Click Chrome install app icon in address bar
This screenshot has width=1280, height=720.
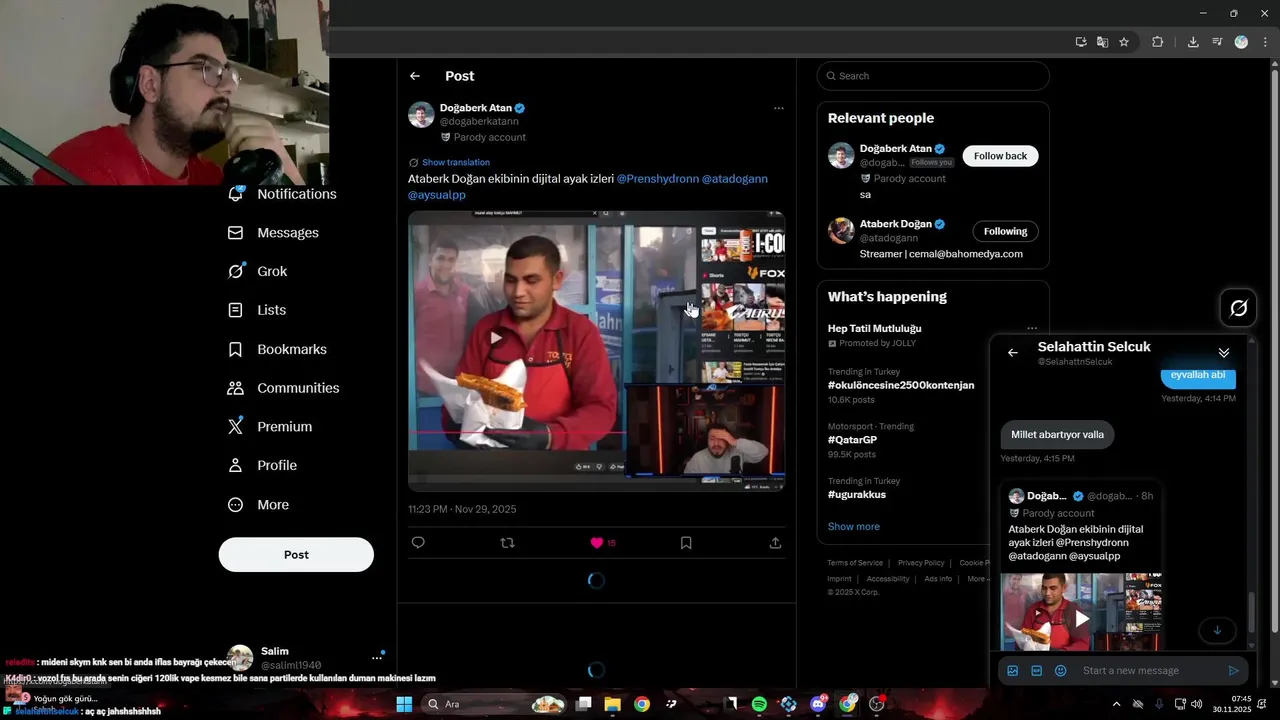[x=1081, y=42]
